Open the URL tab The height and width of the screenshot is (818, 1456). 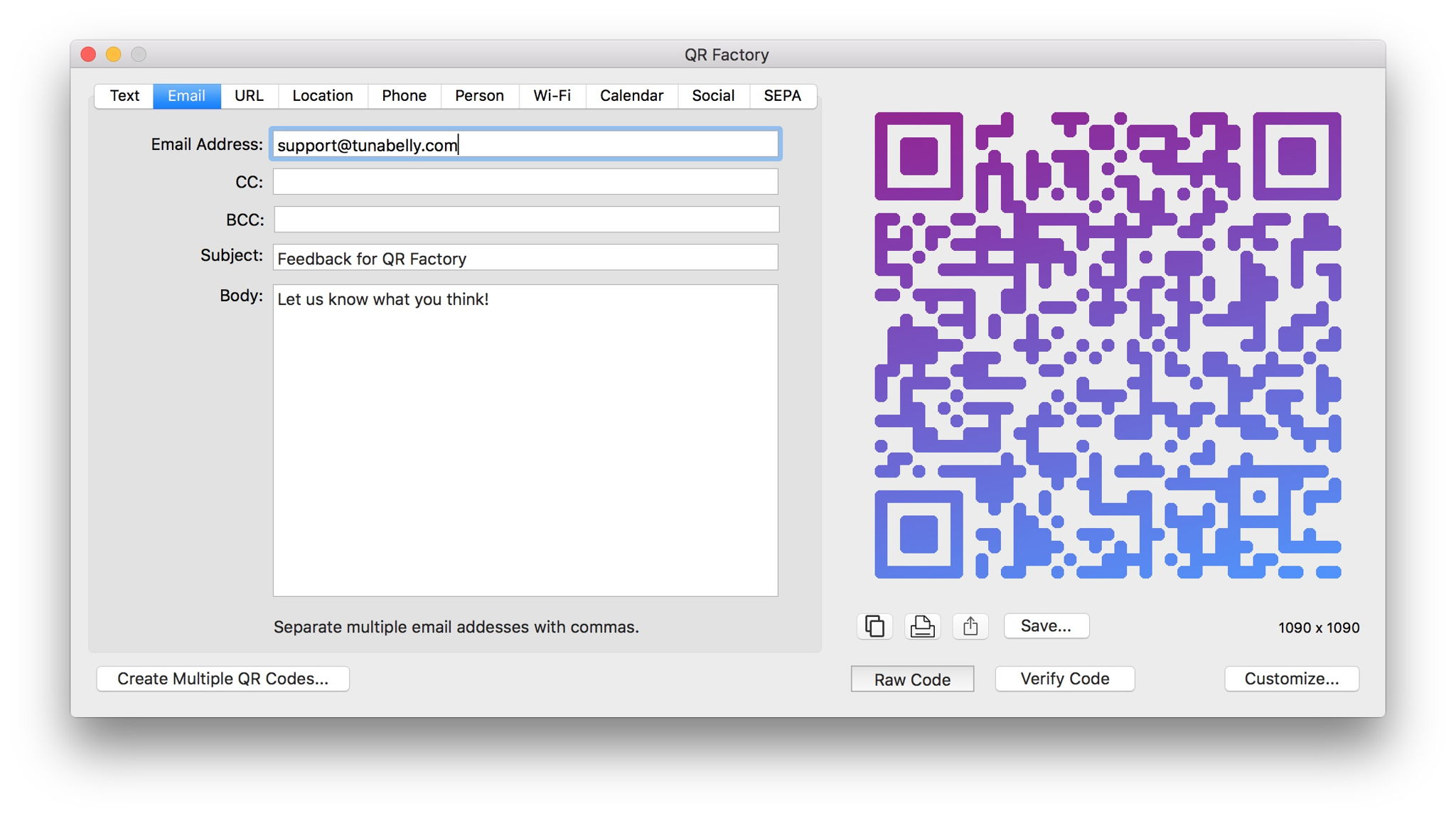pos(250,96)
